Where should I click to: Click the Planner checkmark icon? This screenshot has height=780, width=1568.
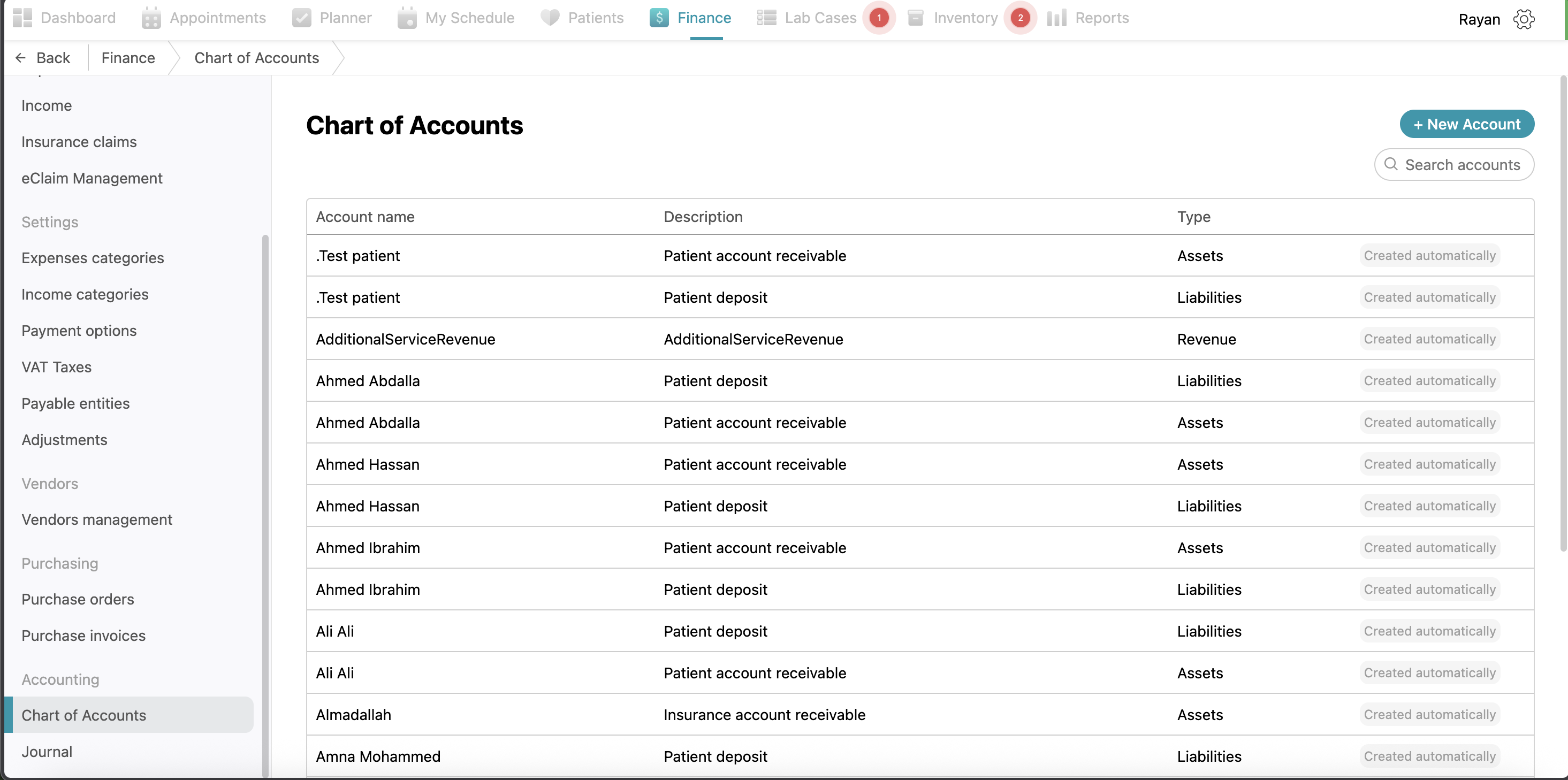301,18
